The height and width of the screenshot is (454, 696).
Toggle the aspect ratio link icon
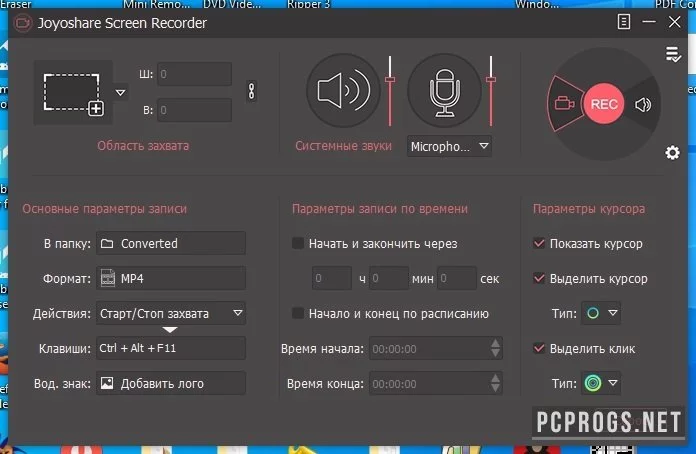251,91
